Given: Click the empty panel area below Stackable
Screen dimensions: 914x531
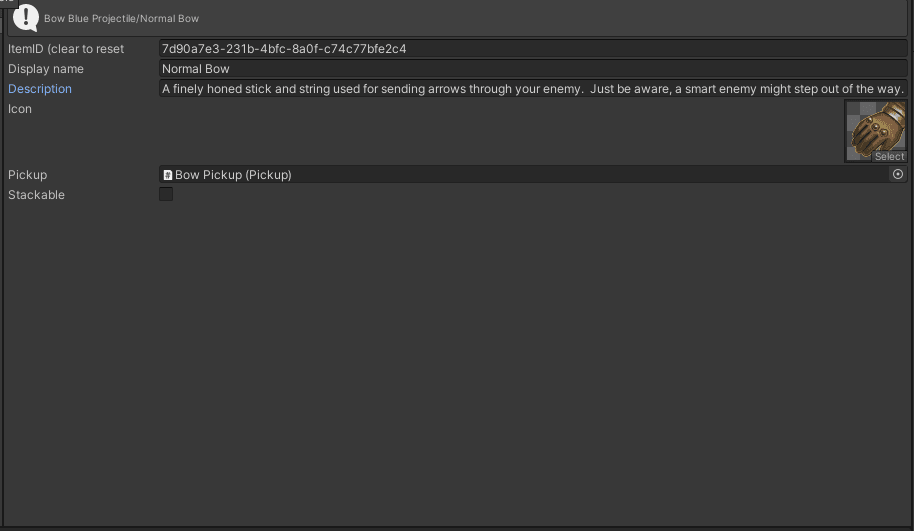Looking at the screenshot, I should pyautogui.click(x=456, y=360).
